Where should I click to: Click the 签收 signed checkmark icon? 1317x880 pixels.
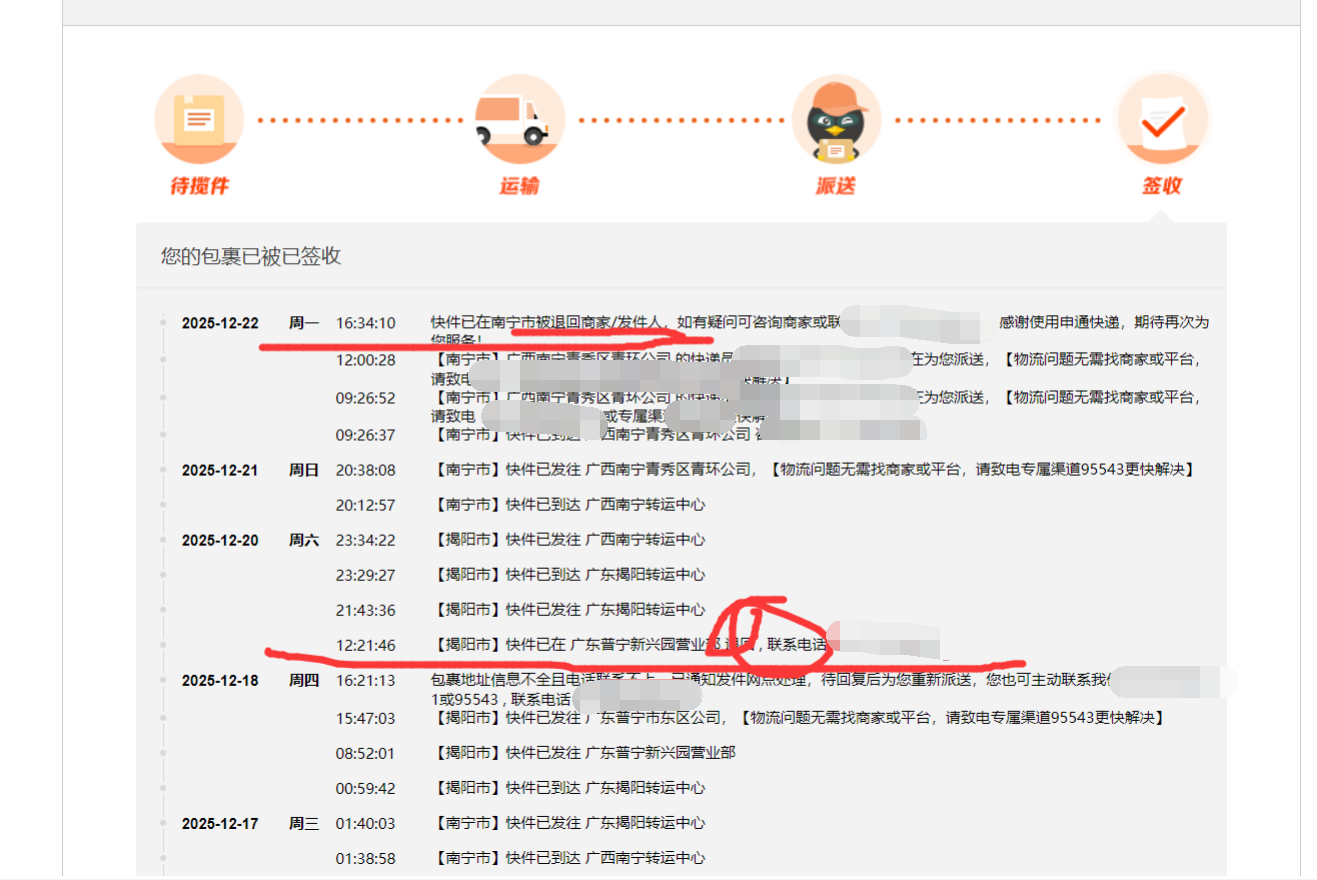coord(1162,120)
